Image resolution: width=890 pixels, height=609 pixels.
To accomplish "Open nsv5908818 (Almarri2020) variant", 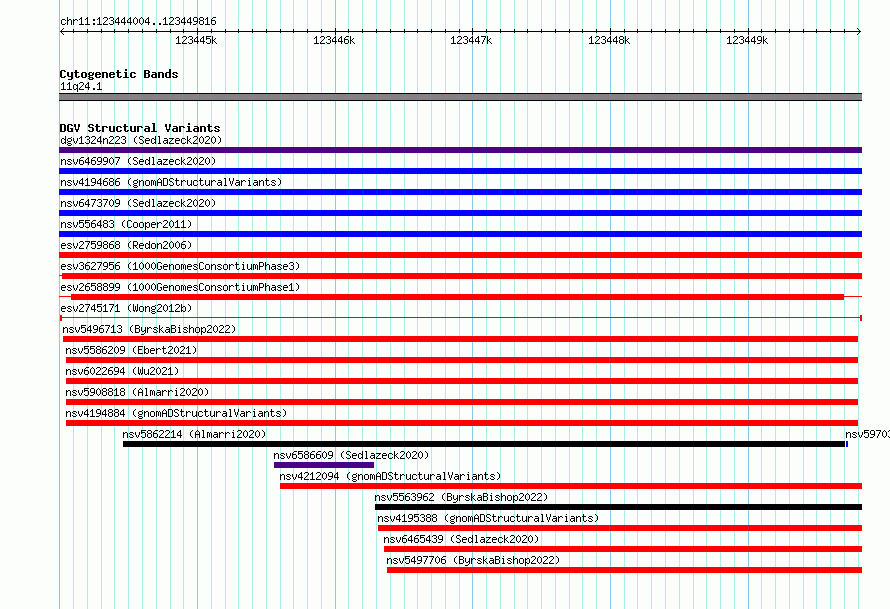I will point(137,392).
